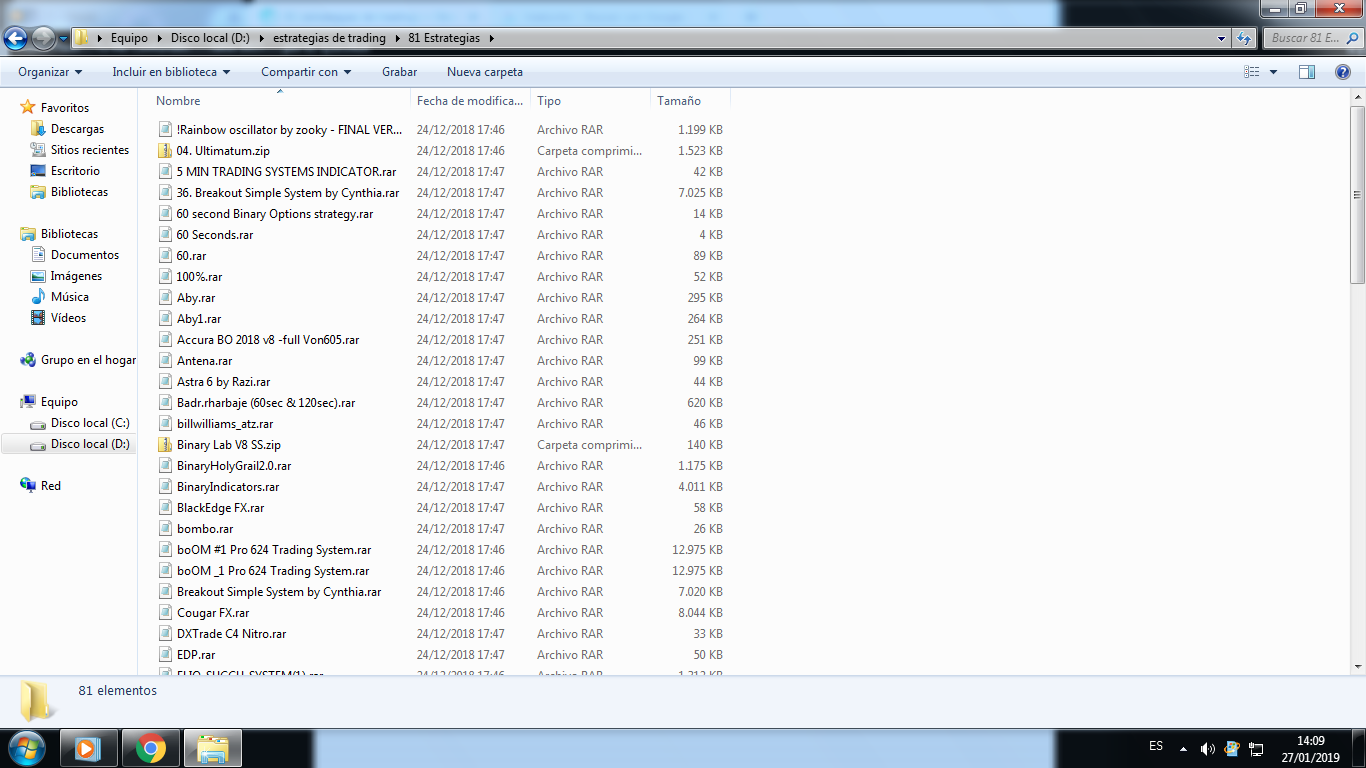Click the vertical scrollbar of the file list
The image size is (1366, 768).
[x=1357, y=195]
